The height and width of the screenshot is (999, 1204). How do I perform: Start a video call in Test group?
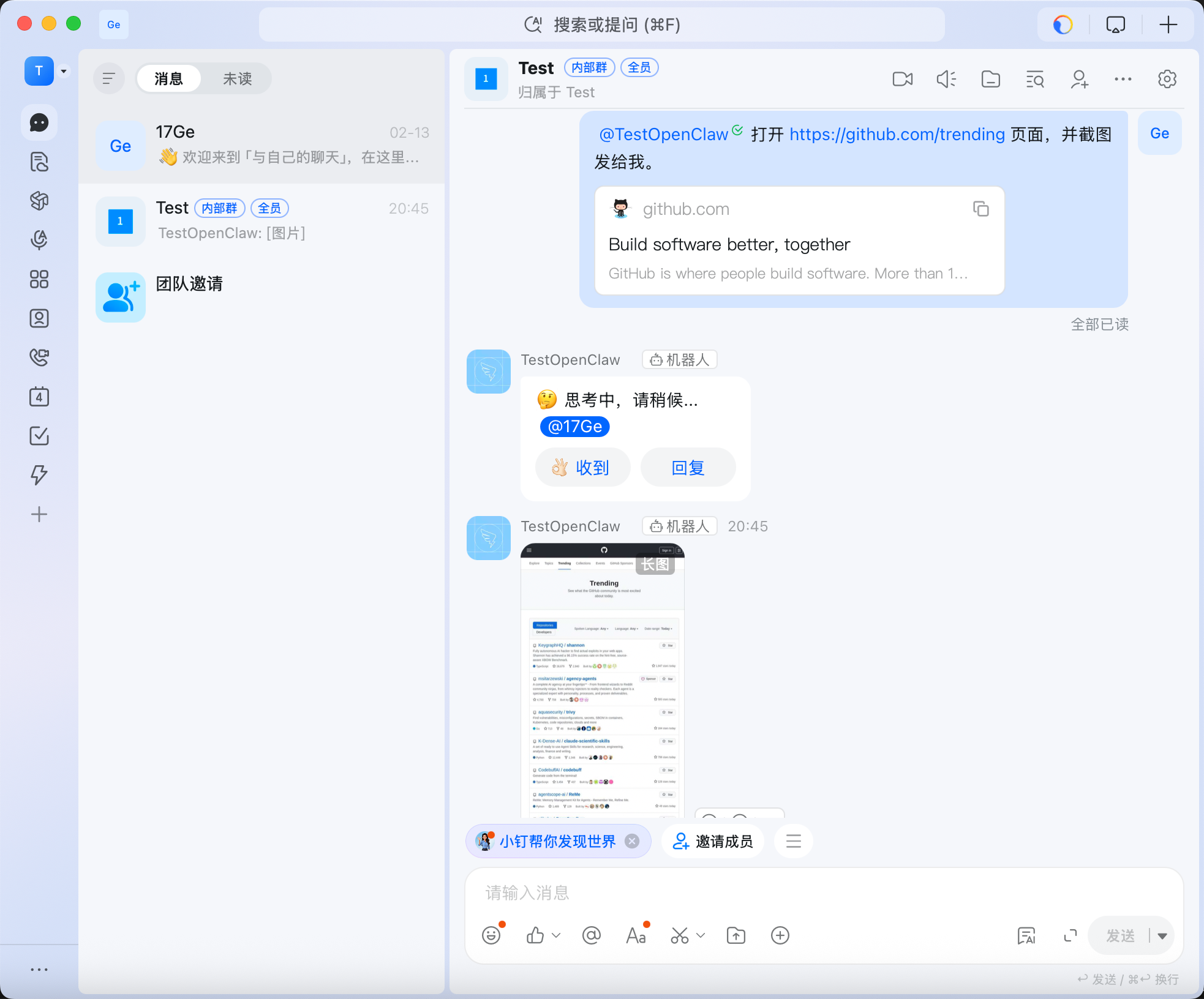pos(902,80)
